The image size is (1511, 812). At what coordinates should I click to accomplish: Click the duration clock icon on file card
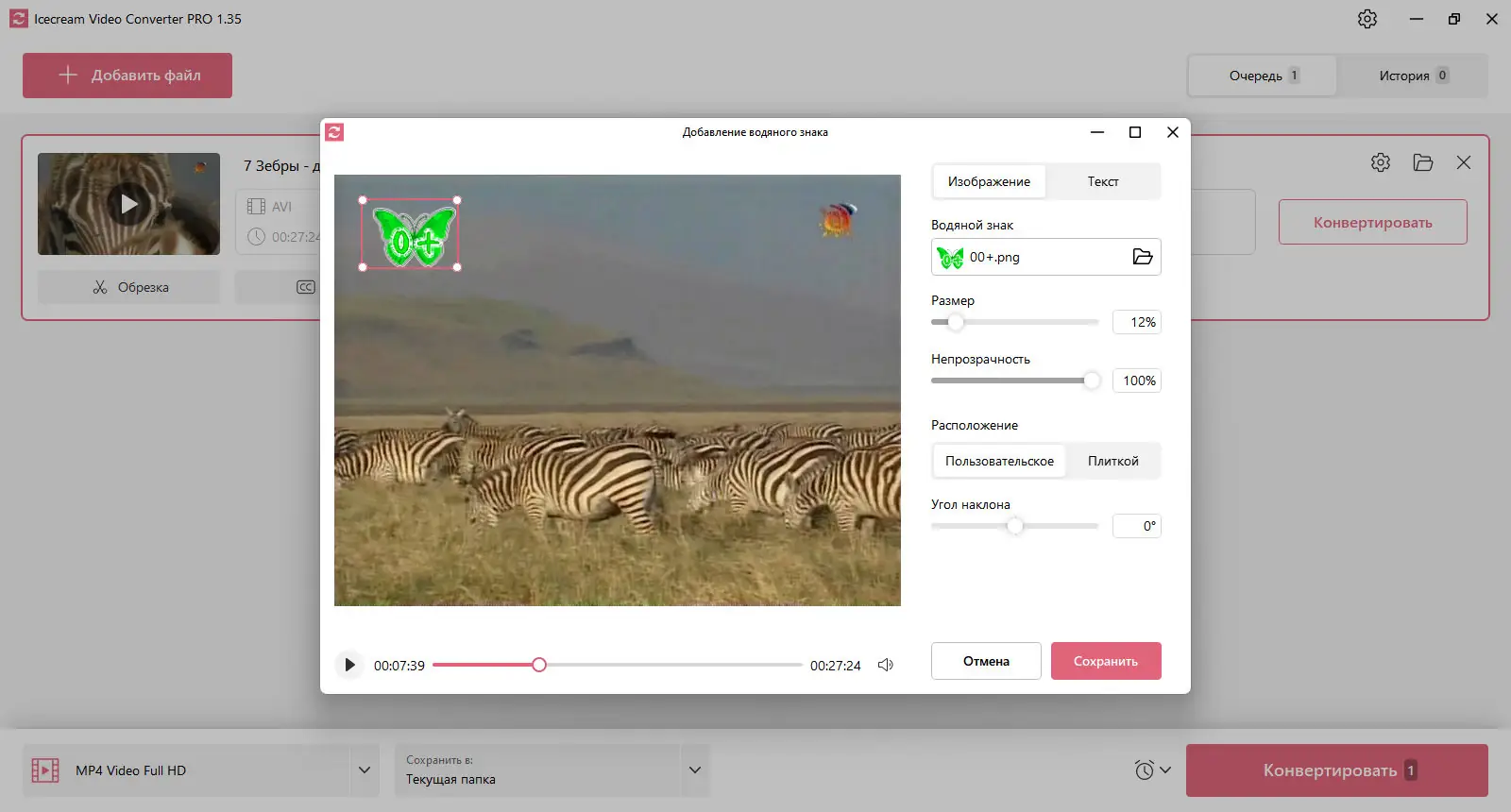tap(256, 237)
